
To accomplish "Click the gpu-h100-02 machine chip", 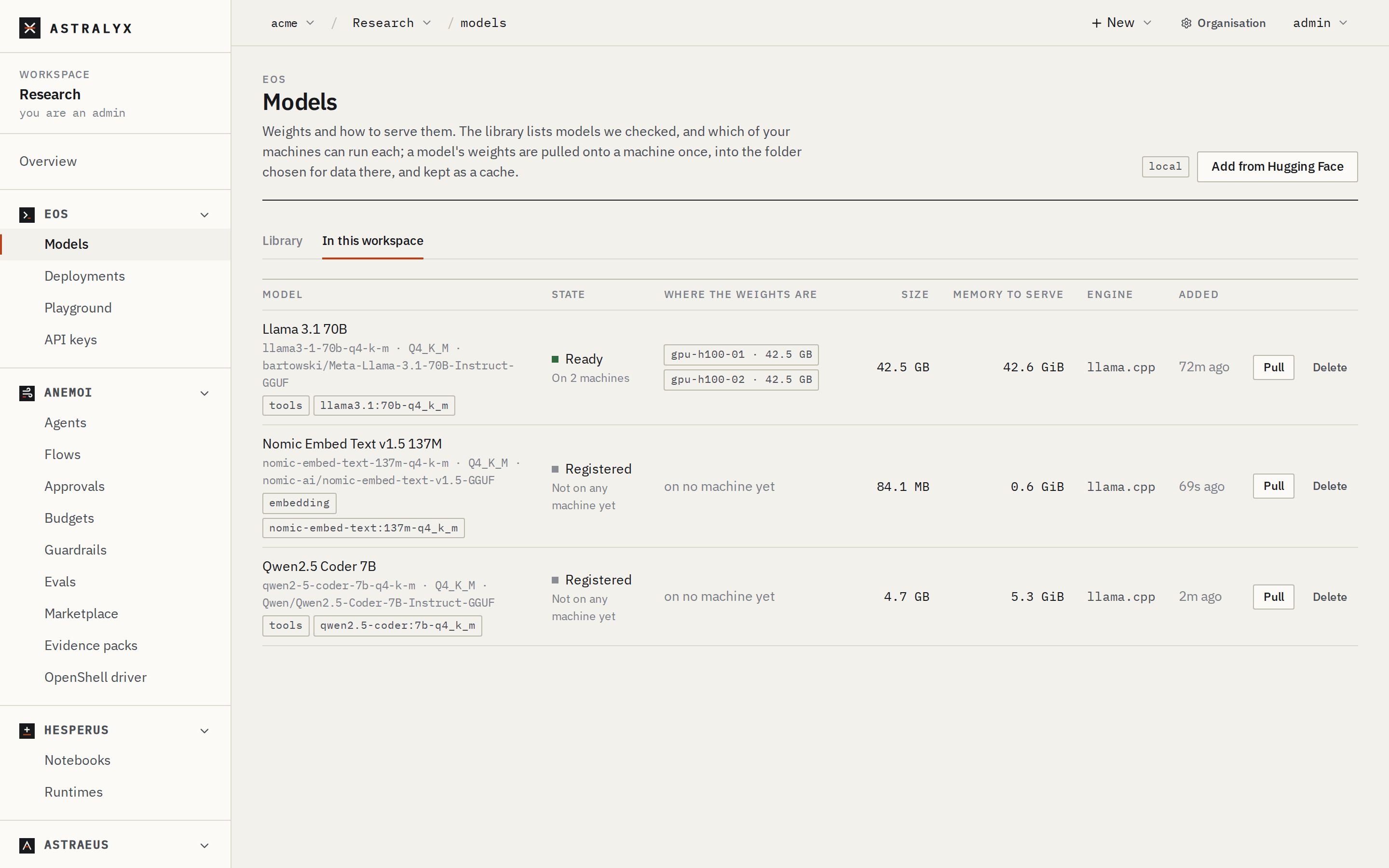I will coord(741,380).
